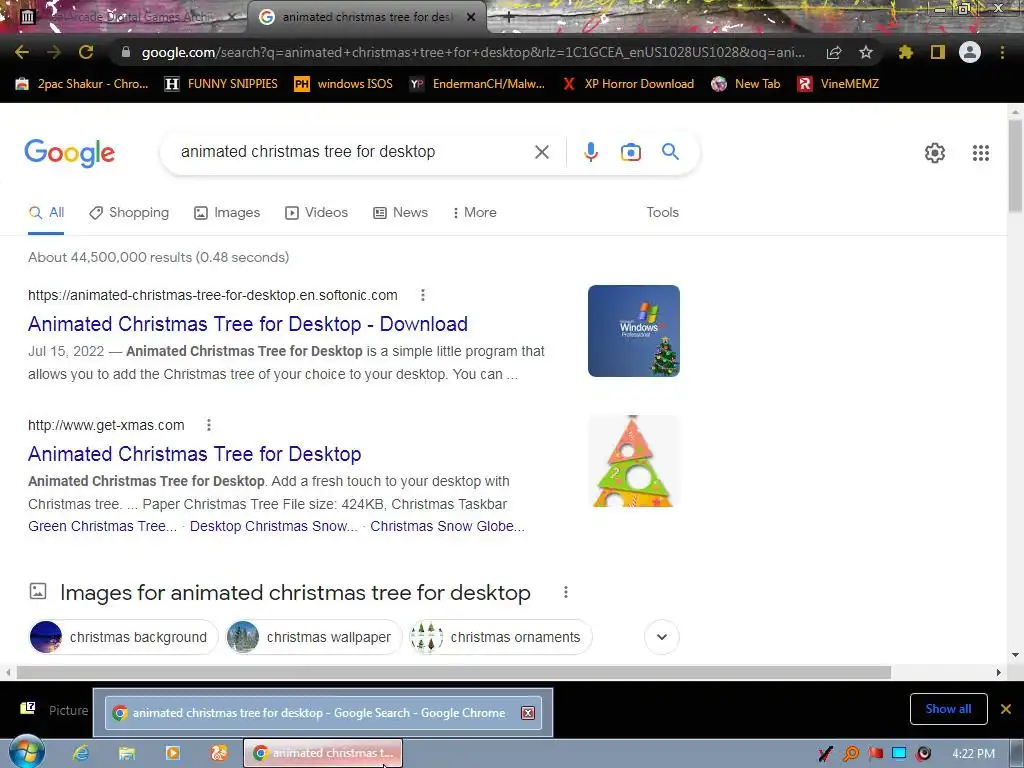Go back to the previous page
Image resolution: width=1024 pixels, height=768 pixels.
(22, 52)
